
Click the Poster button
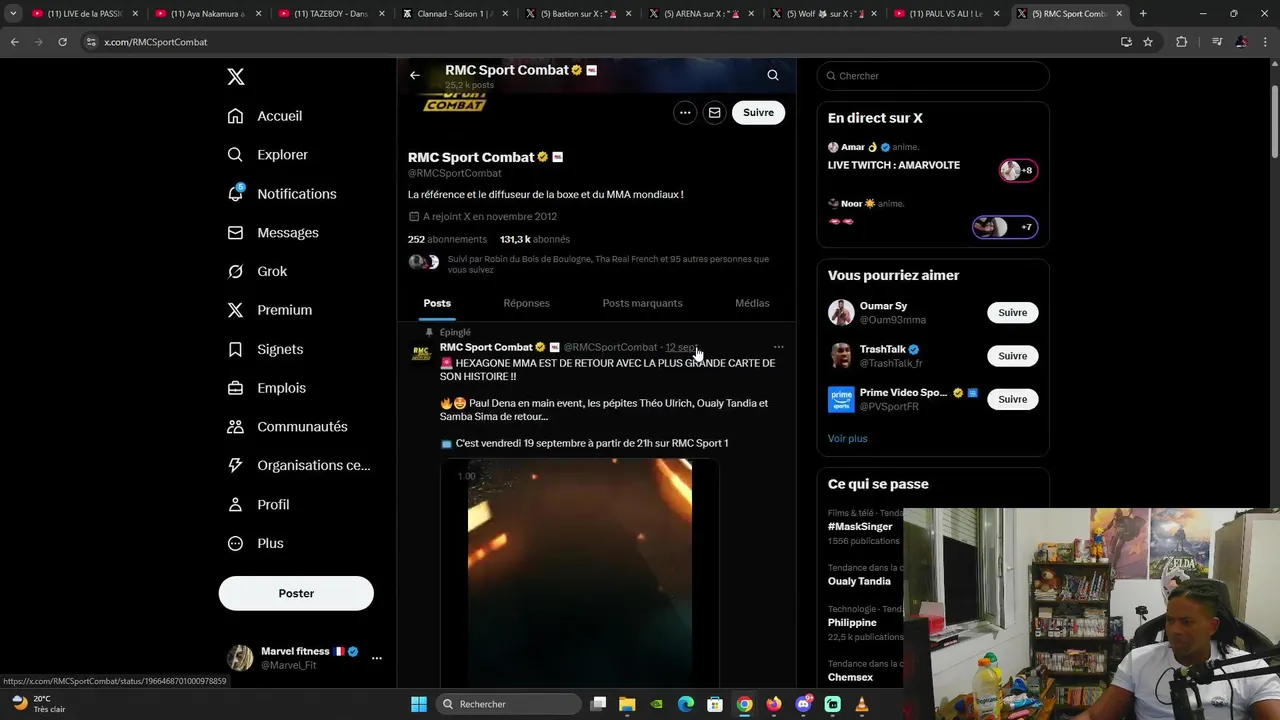(296, 593)
